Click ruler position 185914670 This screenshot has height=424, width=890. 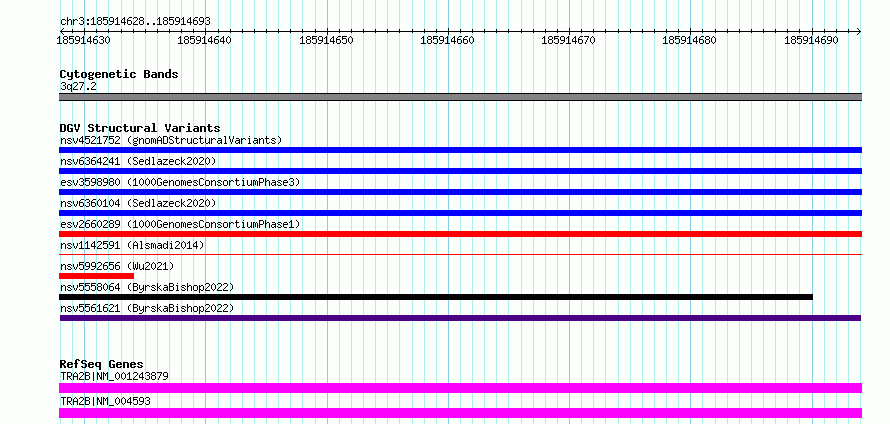coord(569,40)
